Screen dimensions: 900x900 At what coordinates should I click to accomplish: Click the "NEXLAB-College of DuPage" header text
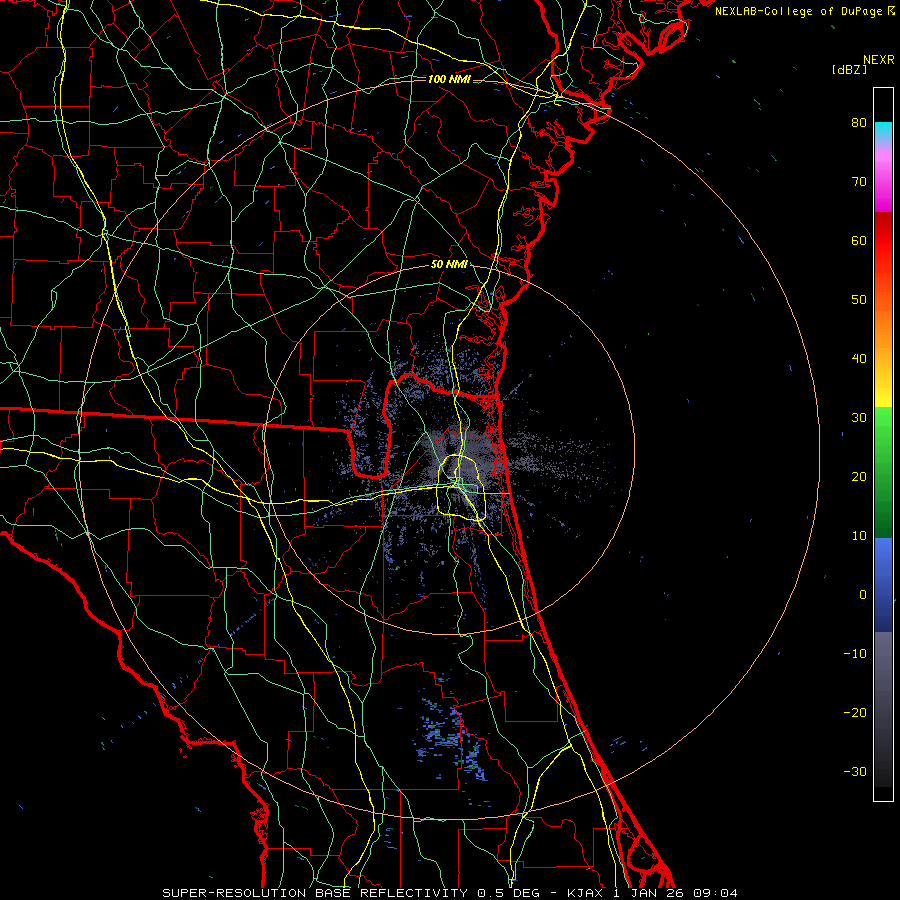coord(798,11)
